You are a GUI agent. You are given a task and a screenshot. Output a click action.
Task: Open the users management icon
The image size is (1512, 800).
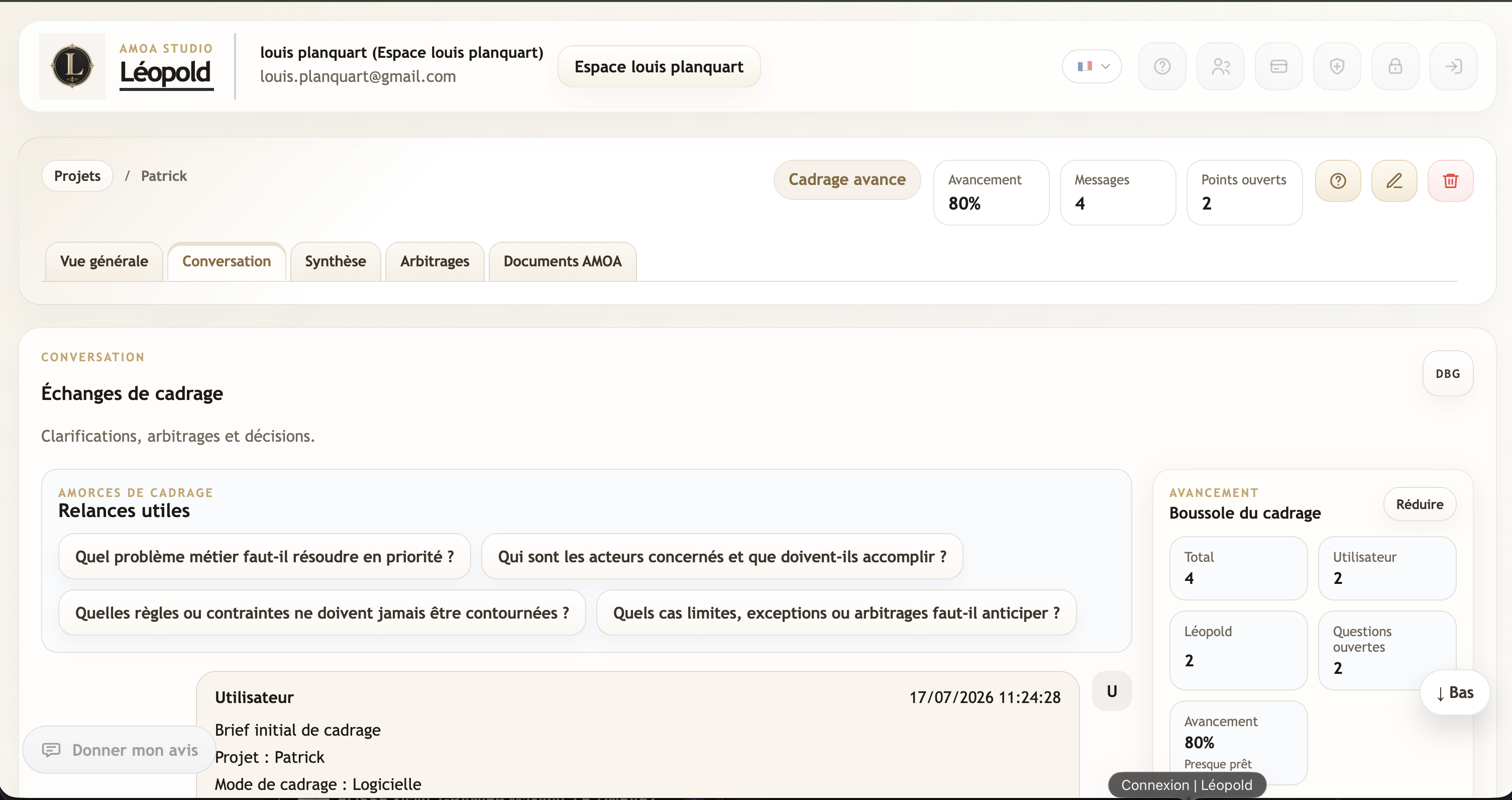coord(1220,66)
